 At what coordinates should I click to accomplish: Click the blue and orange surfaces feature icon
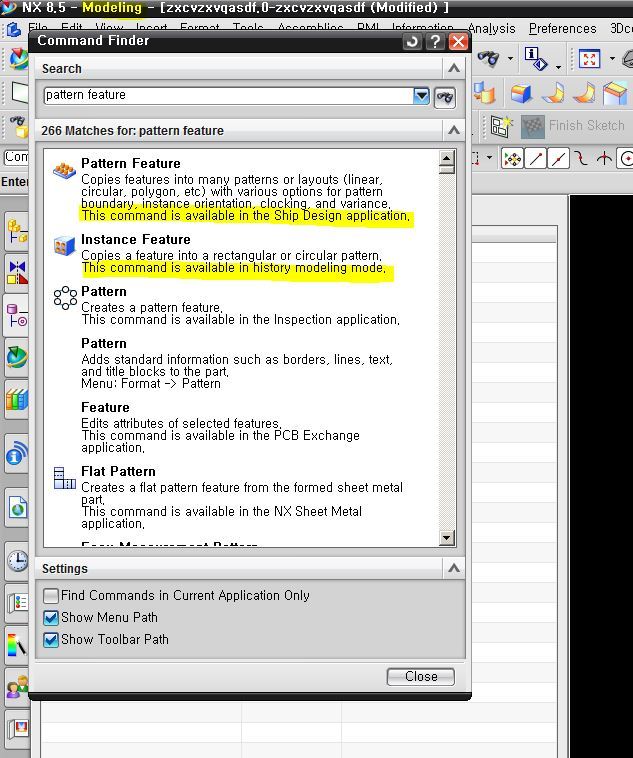pos(485,93)
